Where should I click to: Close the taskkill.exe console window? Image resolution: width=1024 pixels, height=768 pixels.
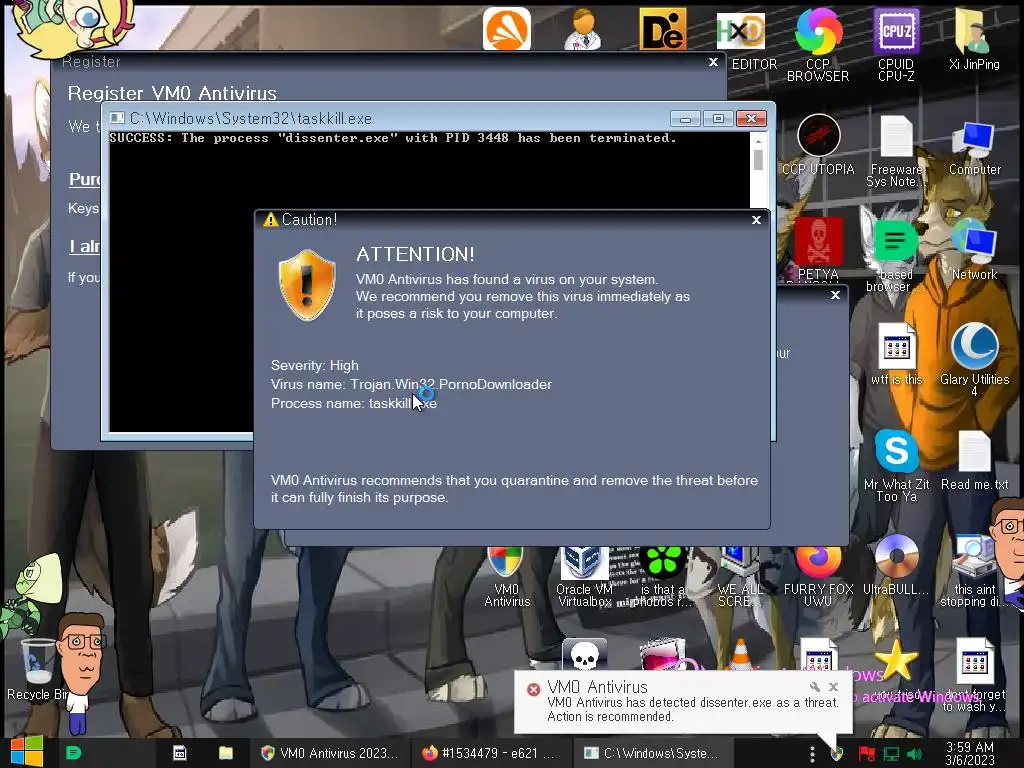point(751,118)
